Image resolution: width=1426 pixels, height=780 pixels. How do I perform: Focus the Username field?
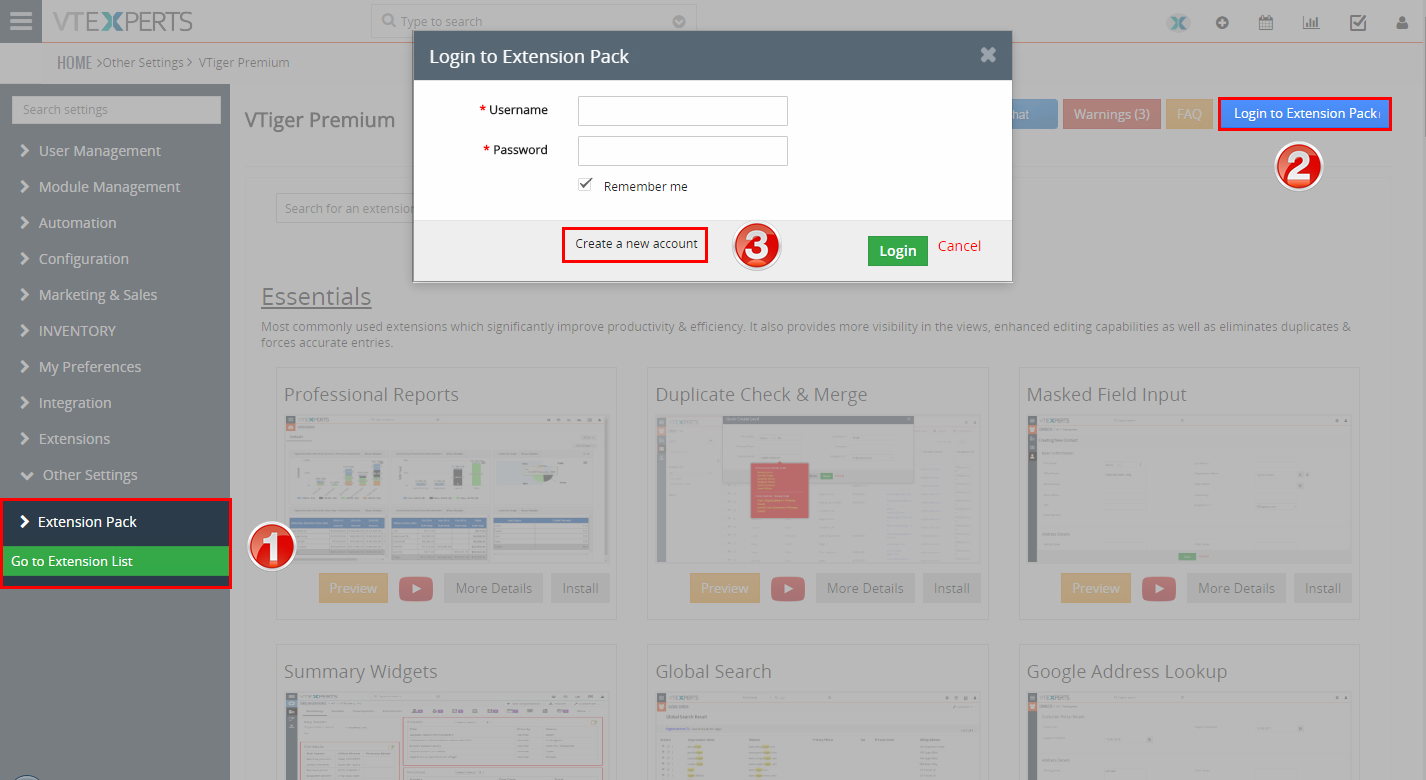point(683,110)
